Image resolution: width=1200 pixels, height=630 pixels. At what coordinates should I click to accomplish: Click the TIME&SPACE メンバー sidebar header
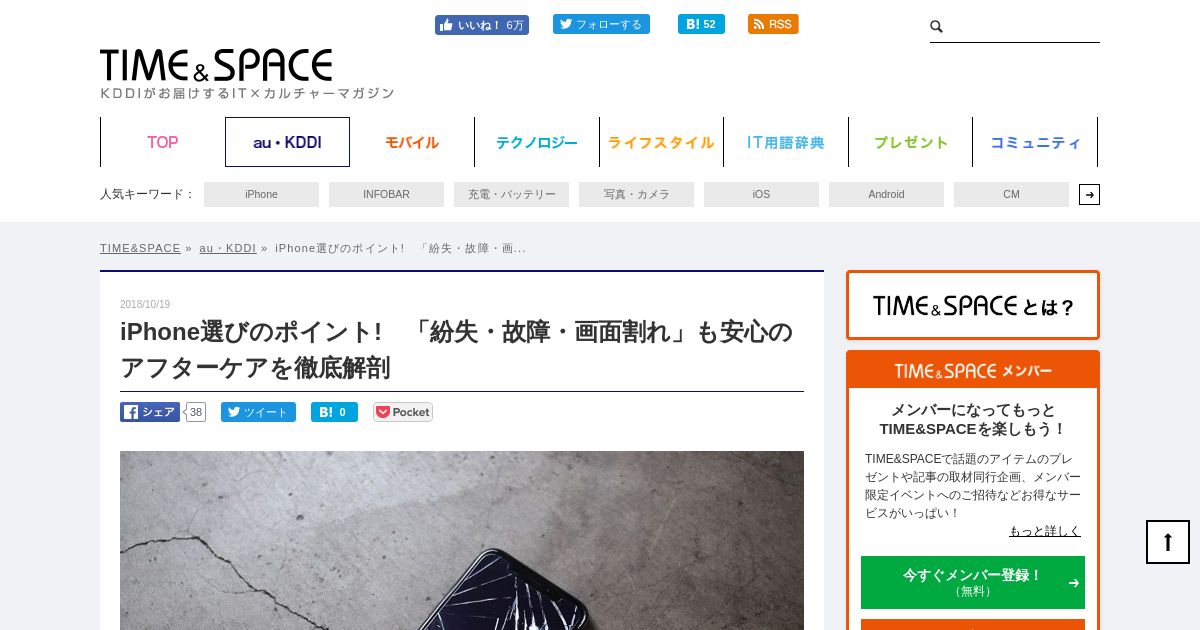(973, 370)
